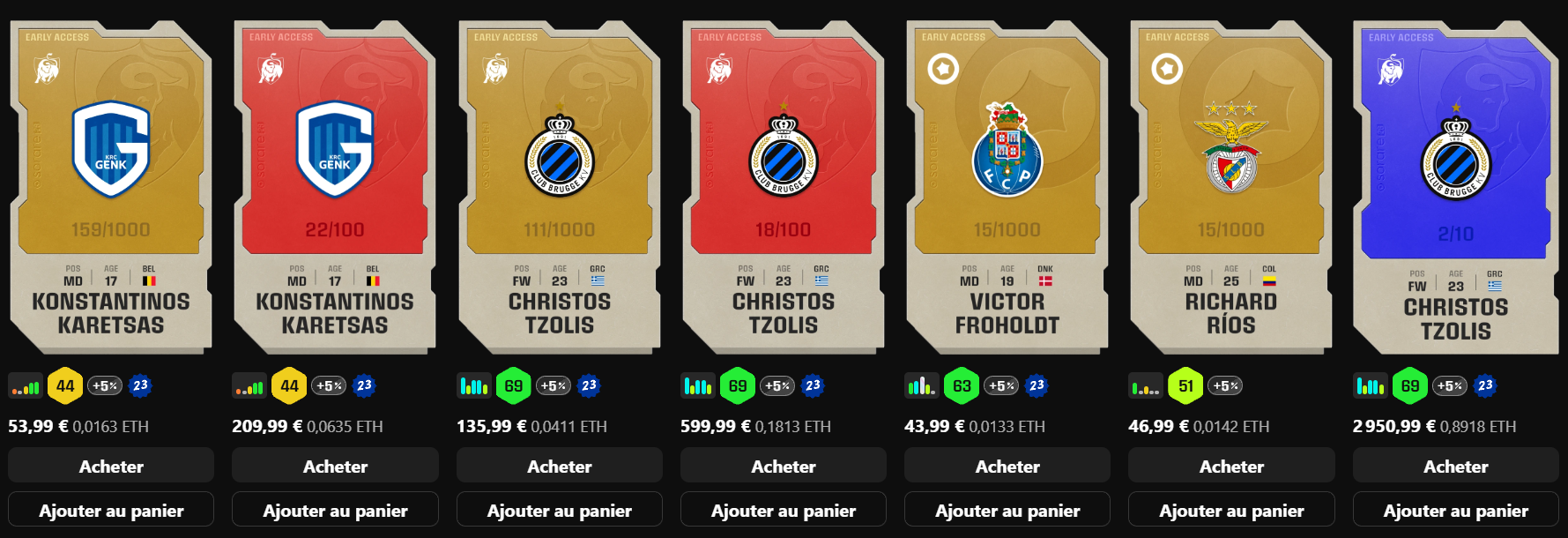Screen dimensions: 1568x538
Task: Click Acheter for the 53,99 € Karetsas card
Action: click(111, 466)
